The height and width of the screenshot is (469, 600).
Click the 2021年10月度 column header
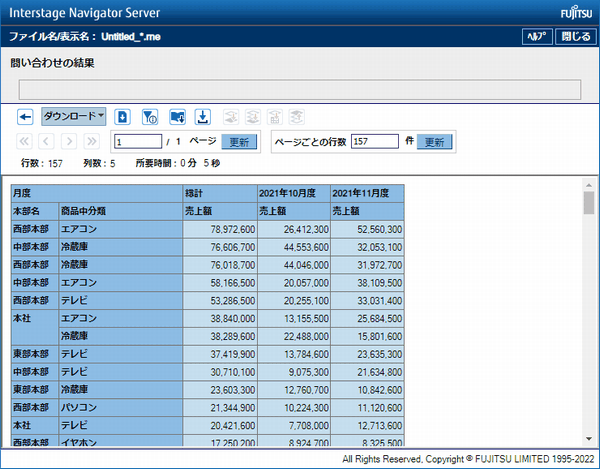click(x=293, y=192)
